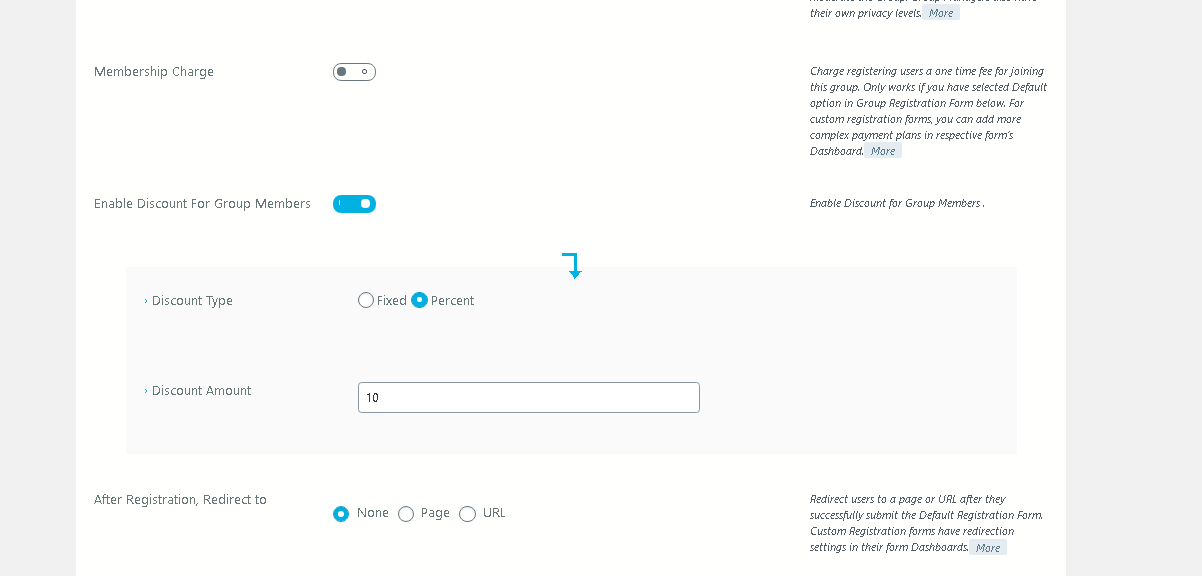
Task: Click the Membership Charge label
Action: (154, 72)
